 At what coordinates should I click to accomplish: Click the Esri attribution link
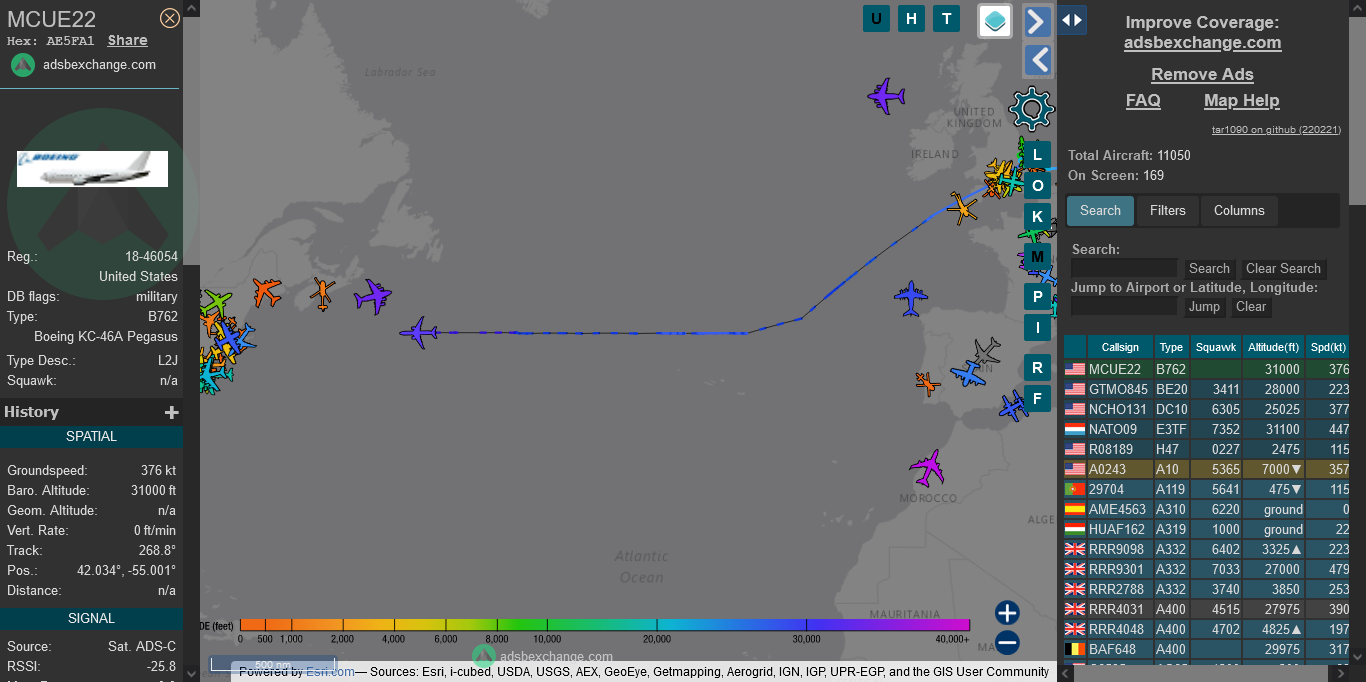click(330, 672)
